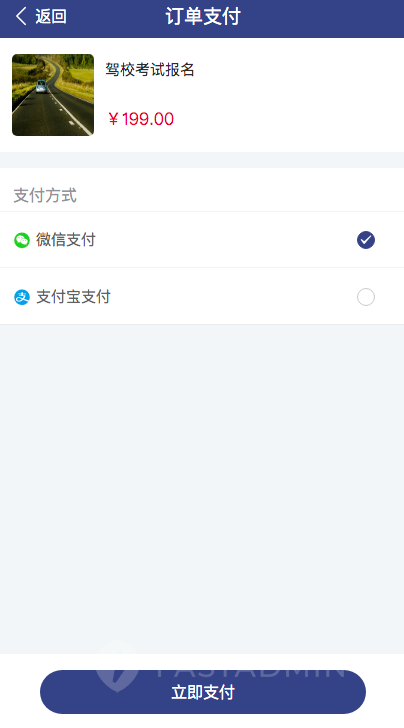Click the white checkmark inside the blue circle

(x=366, y=240)
